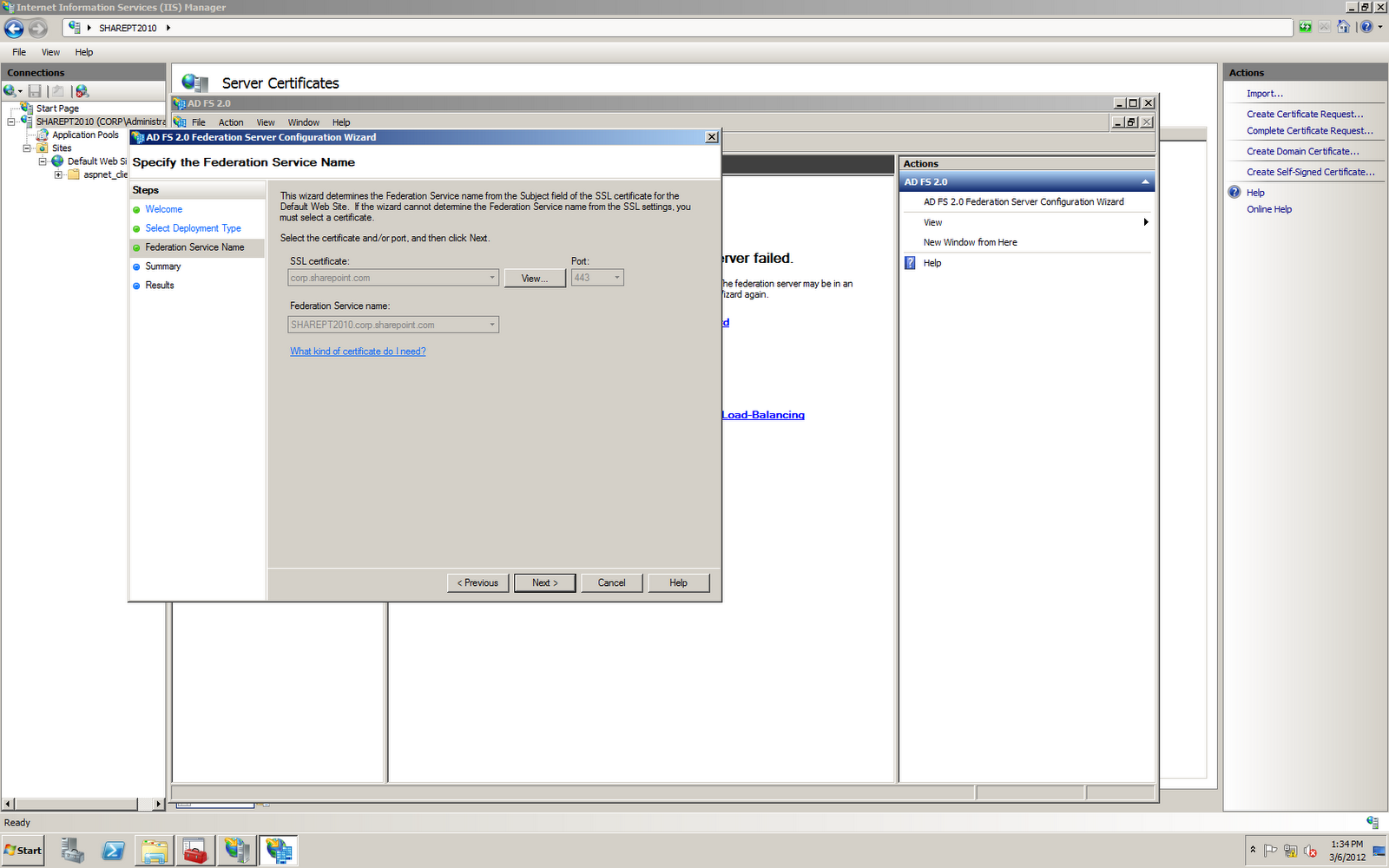
Task: Open Windows Explorer from the taskbar
Action: point(154,851)
